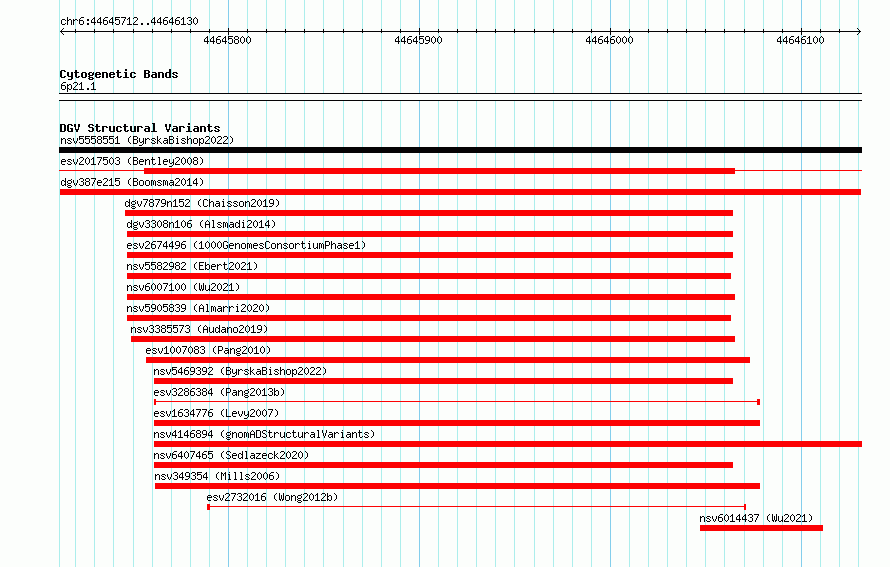Image resolution: width=890 pixels, height=567 pixels.
Task: Click the DGV Structural Variants track title
Action: (x=140, y=128)
